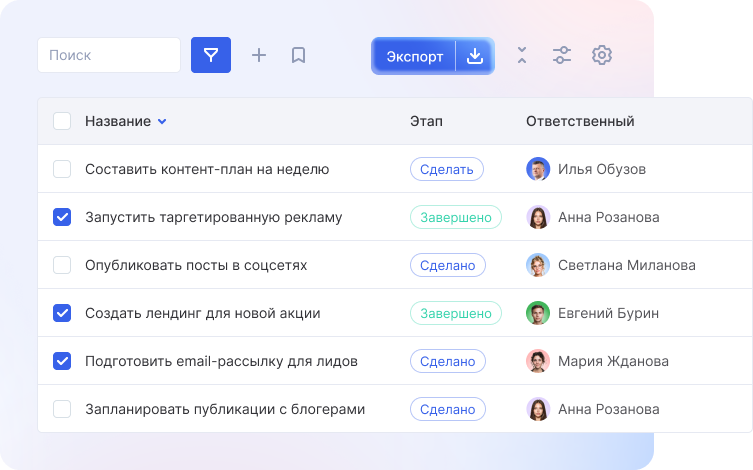This screenshot has width=753, height=470.
Task: Click the download icon beside Экспорт
Action: click(x=475, y=56)
